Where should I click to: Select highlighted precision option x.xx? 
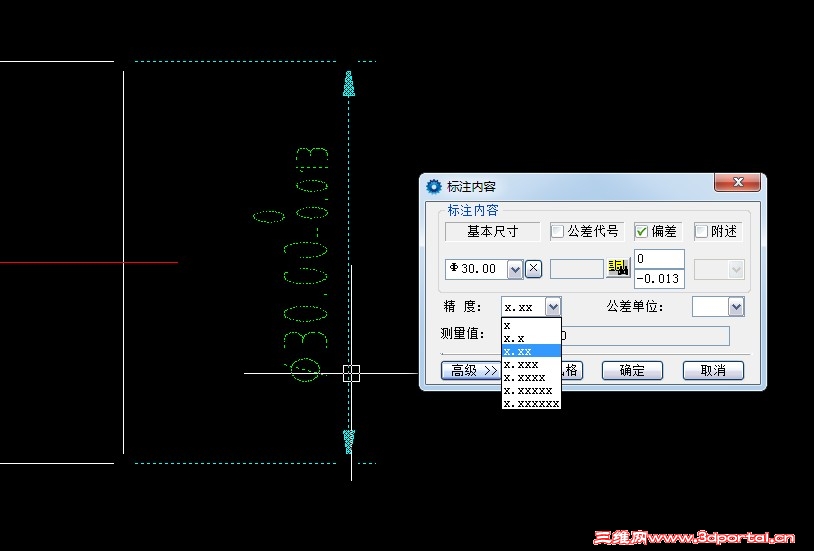pos(531,352)
